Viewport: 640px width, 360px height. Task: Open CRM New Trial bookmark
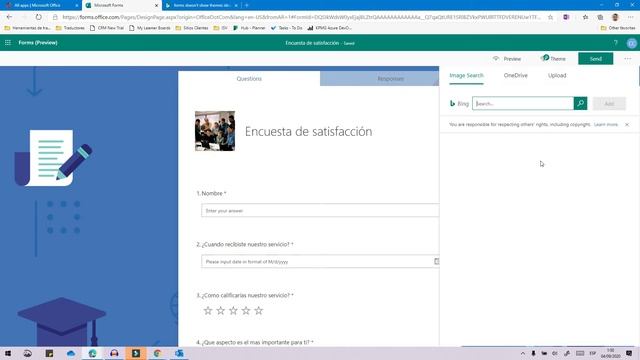(107, 28)
